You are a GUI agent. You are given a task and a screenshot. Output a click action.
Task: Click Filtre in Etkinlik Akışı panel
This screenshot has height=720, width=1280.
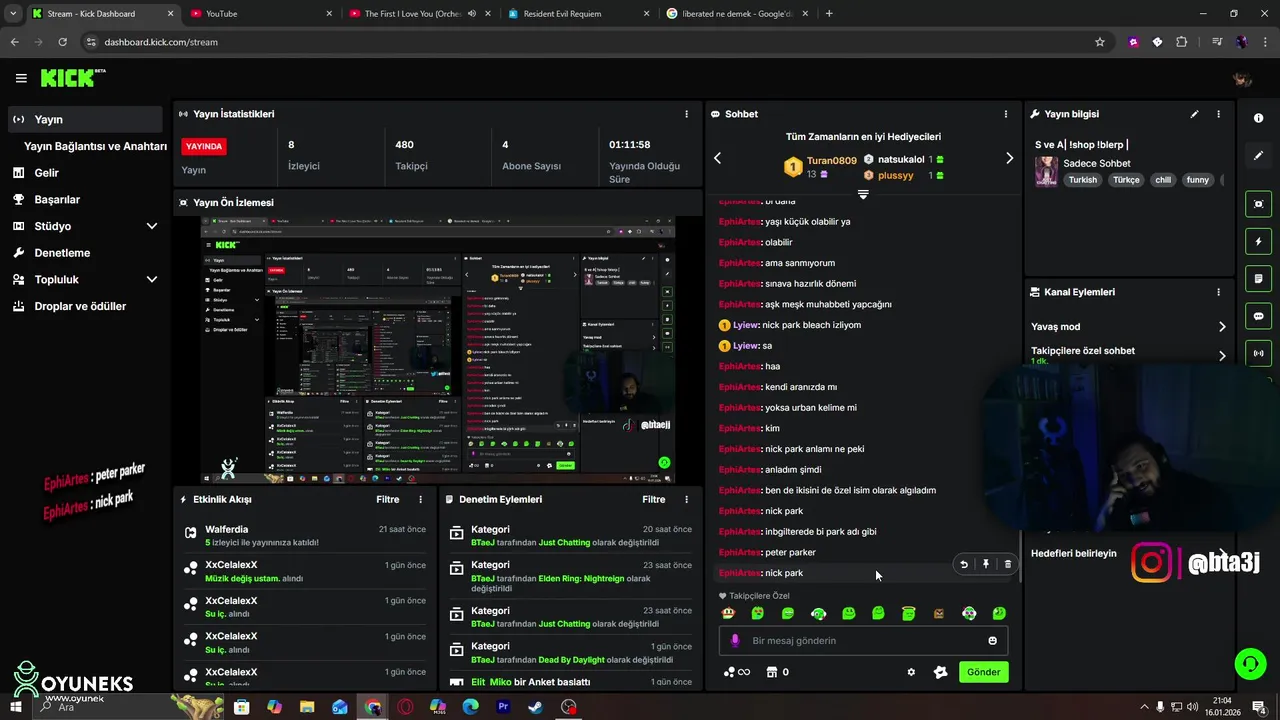point(387,499)
